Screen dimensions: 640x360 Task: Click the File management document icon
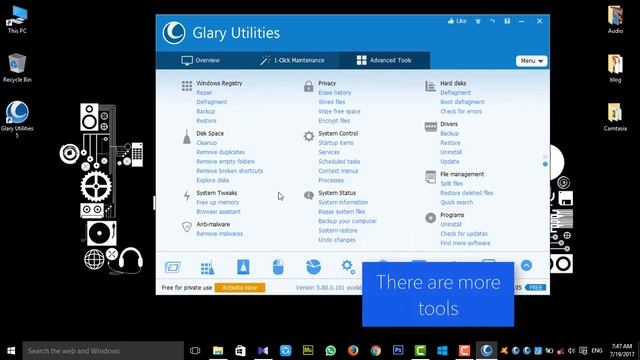tap(431, 177)
